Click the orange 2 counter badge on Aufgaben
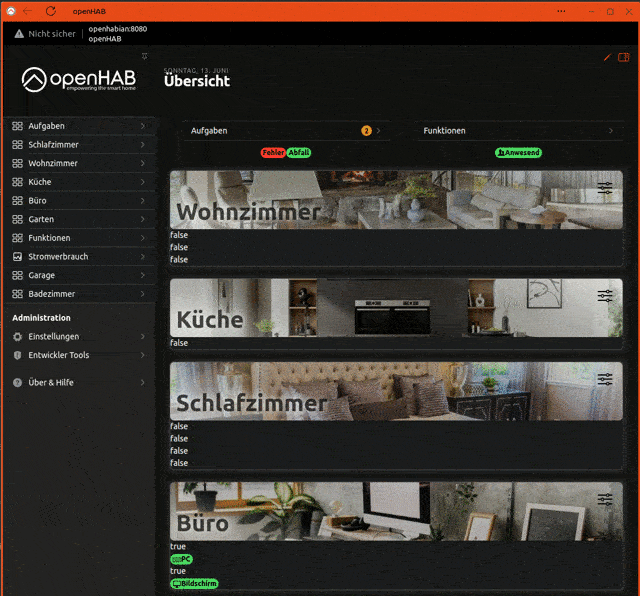 pos(367,131)
